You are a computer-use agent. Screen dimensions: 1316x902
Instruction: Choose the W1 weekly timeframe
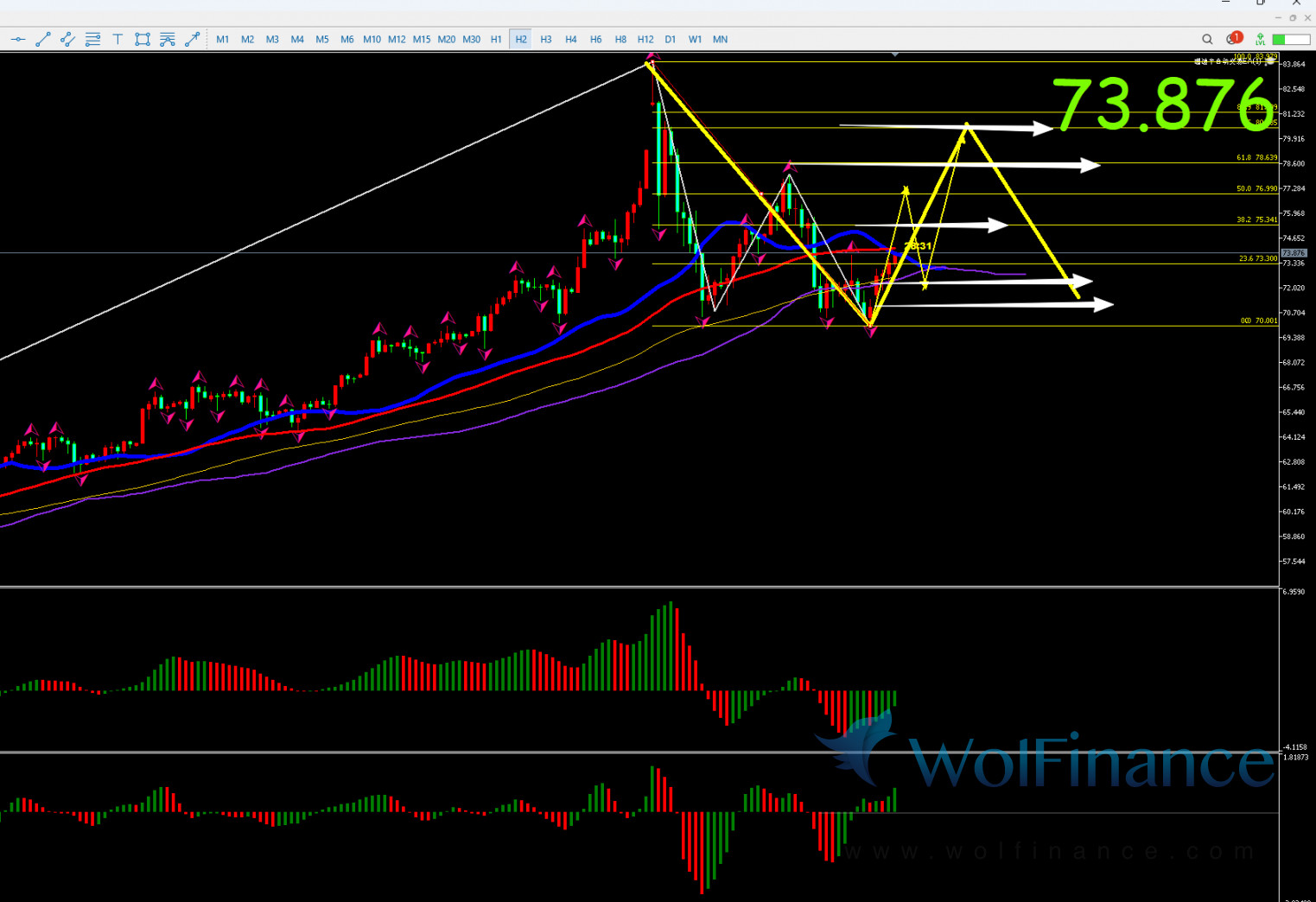click(x=695, y=39)
